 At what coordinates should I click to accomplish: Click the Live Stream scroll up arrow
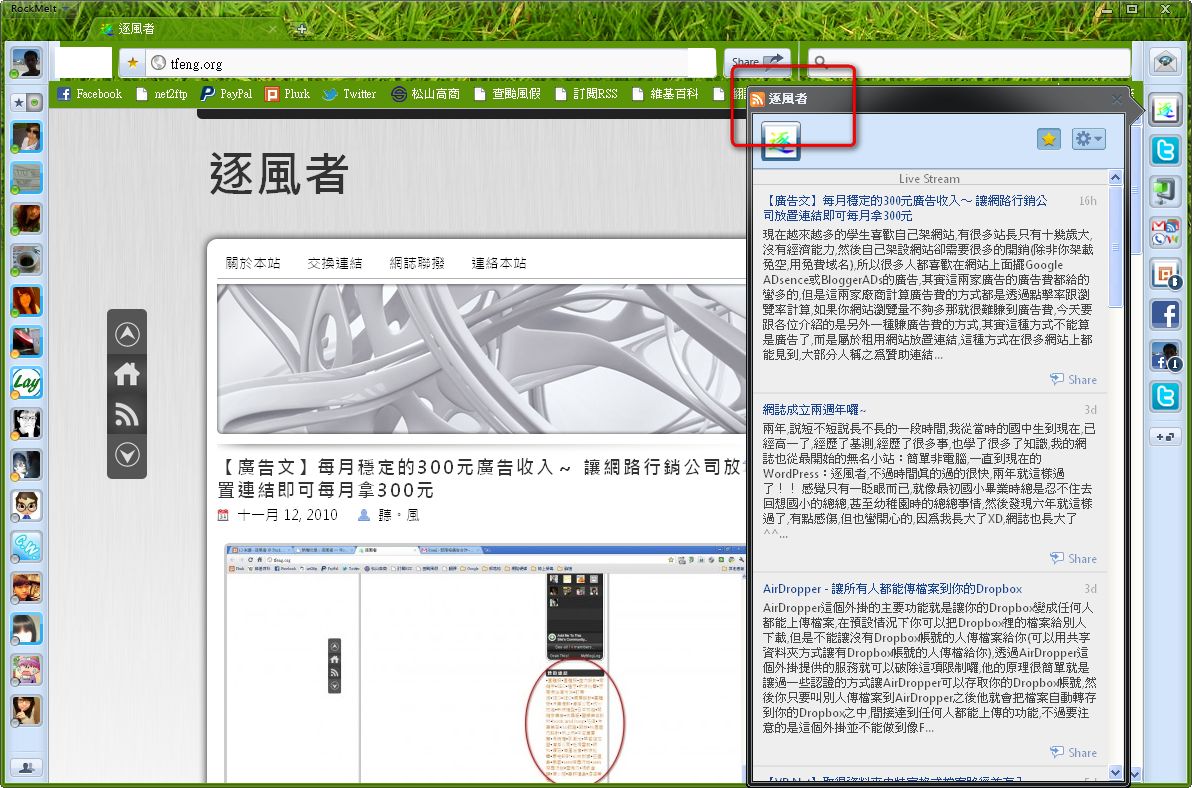1115,178
